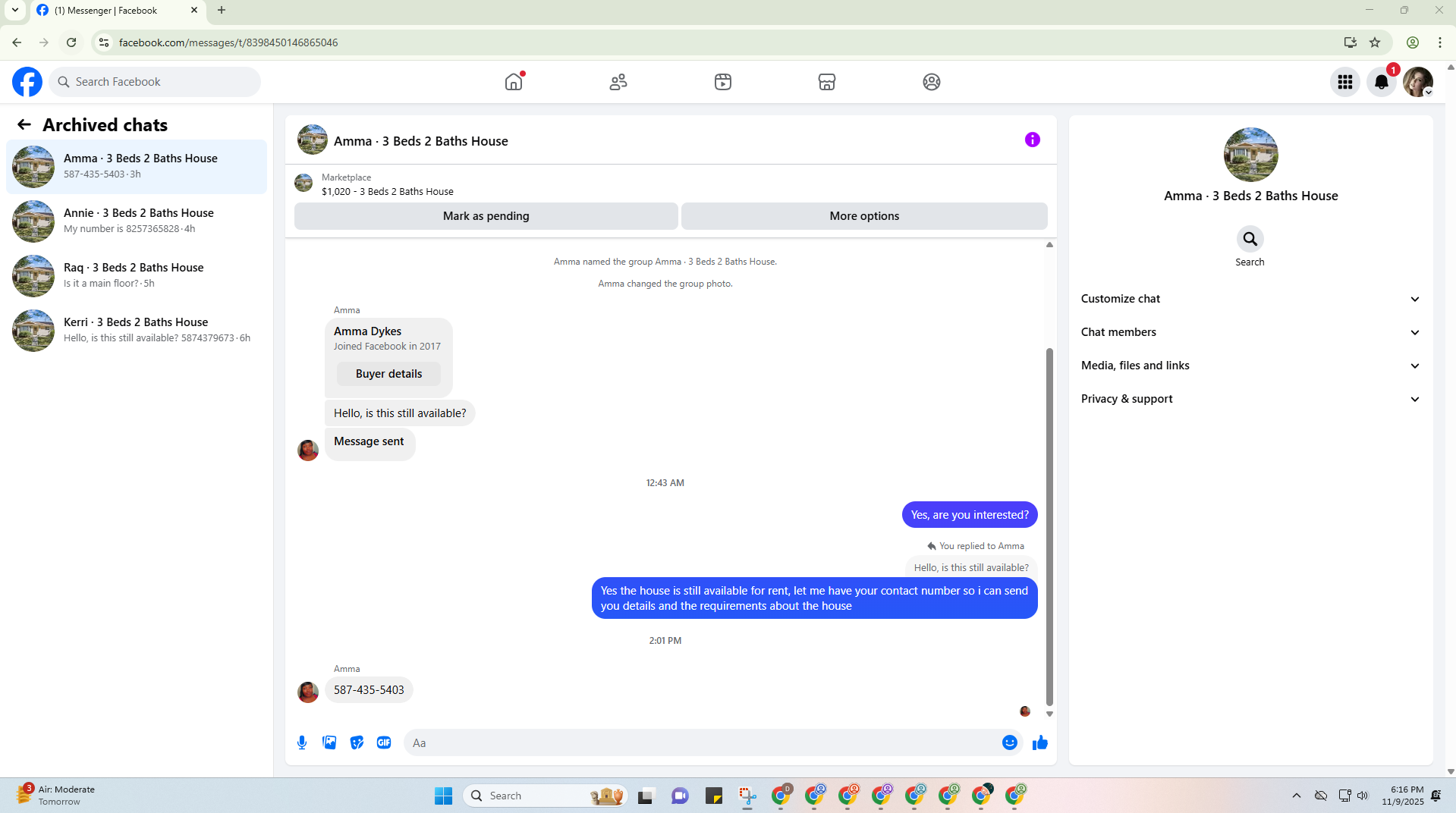The image size is (1456, 813).
Task: Go back from Archived chats
Action: (24, 124)
